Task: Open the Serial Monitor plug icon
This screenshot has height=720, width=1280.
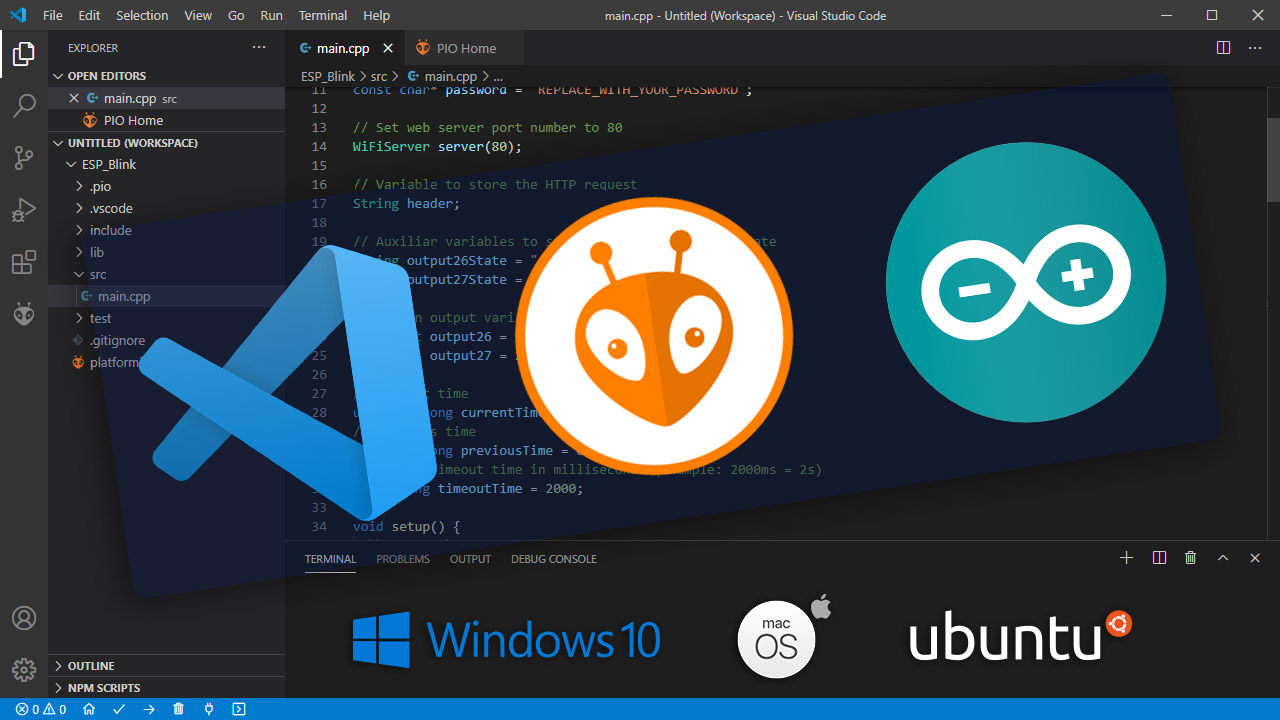Action: point(209,709)
